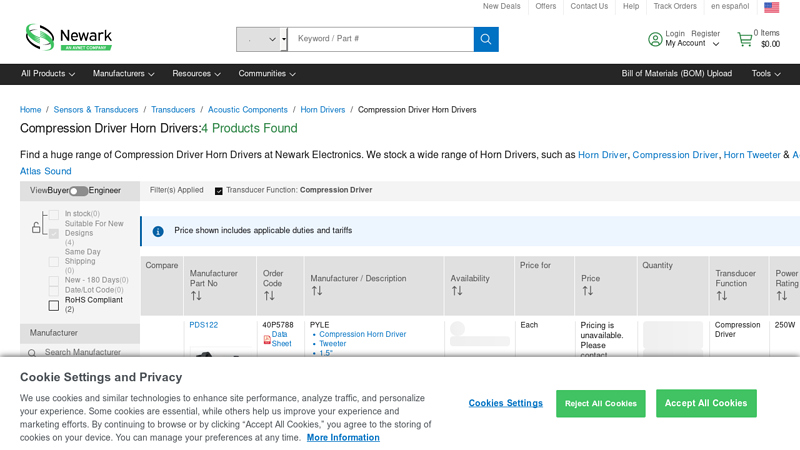Check the Same Day Shipping checkbox
800x450 pixels.
54,262
